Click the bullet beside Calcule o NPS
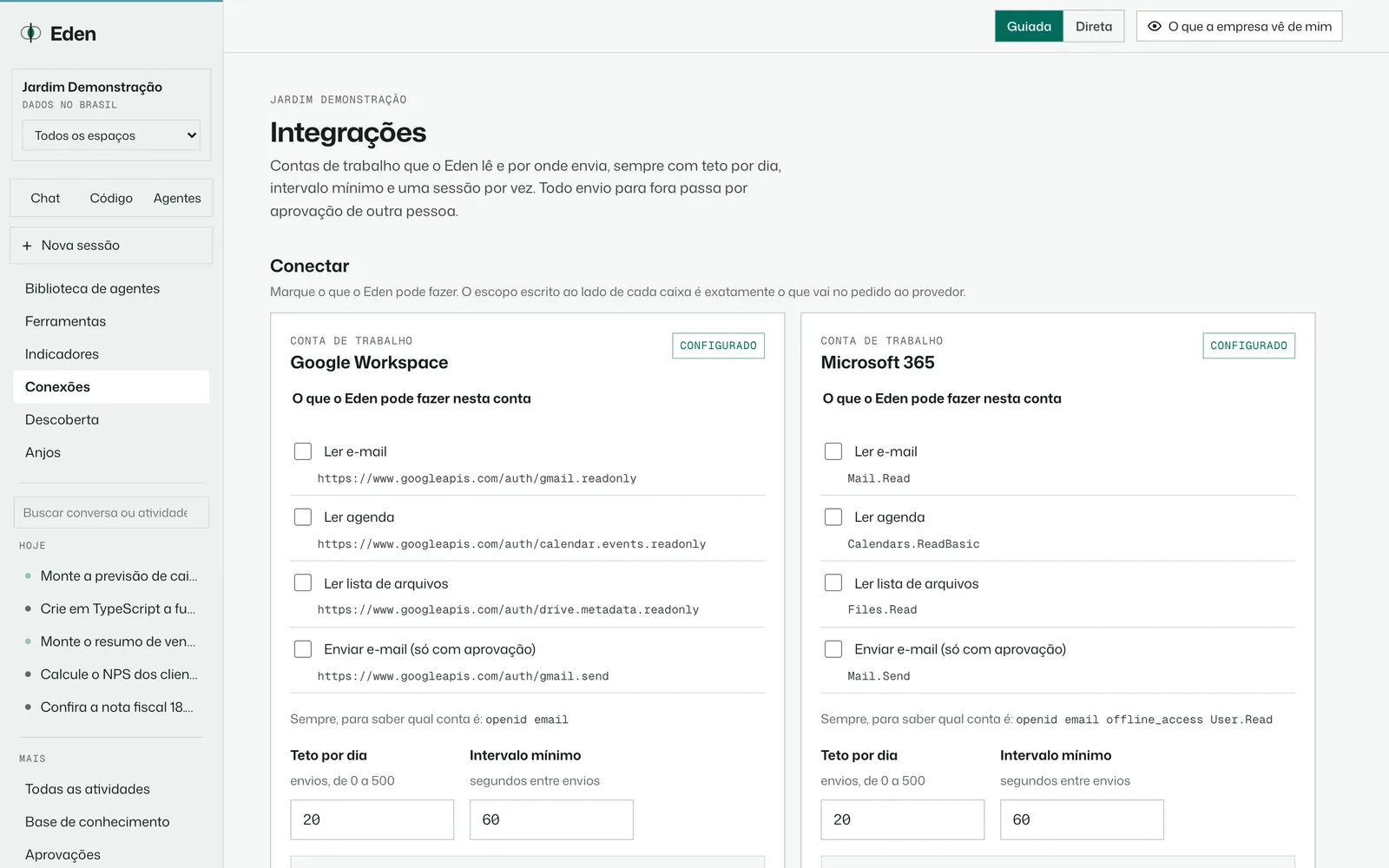 pos(29,674)
